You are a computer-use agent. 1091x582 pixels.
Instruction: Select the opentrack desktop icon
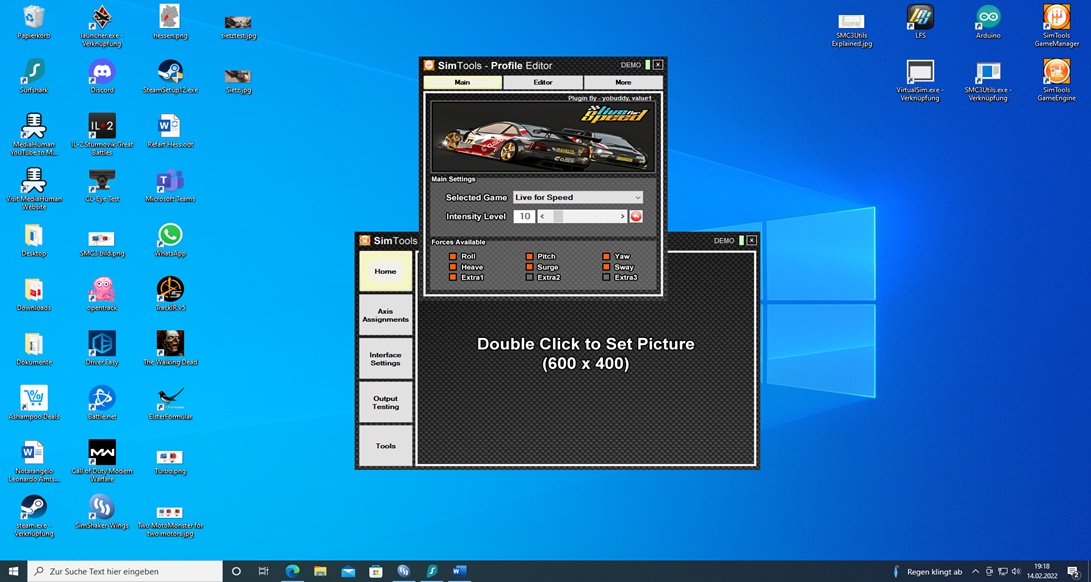(x=102, y=294)
